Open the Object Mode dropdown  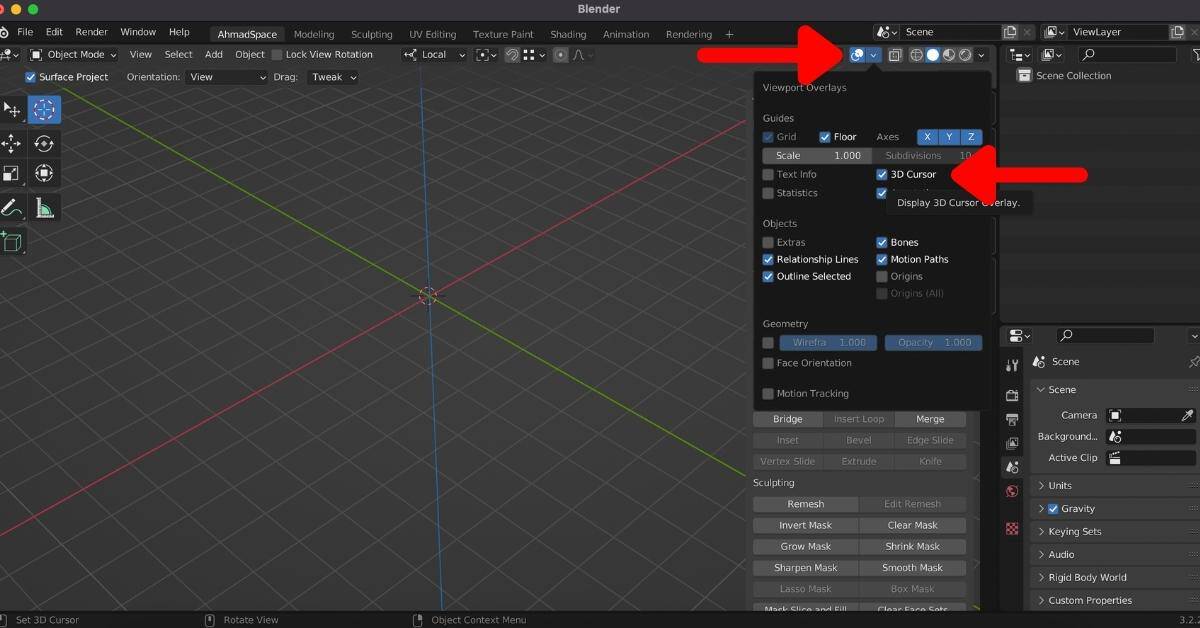[x=72, y=54]
